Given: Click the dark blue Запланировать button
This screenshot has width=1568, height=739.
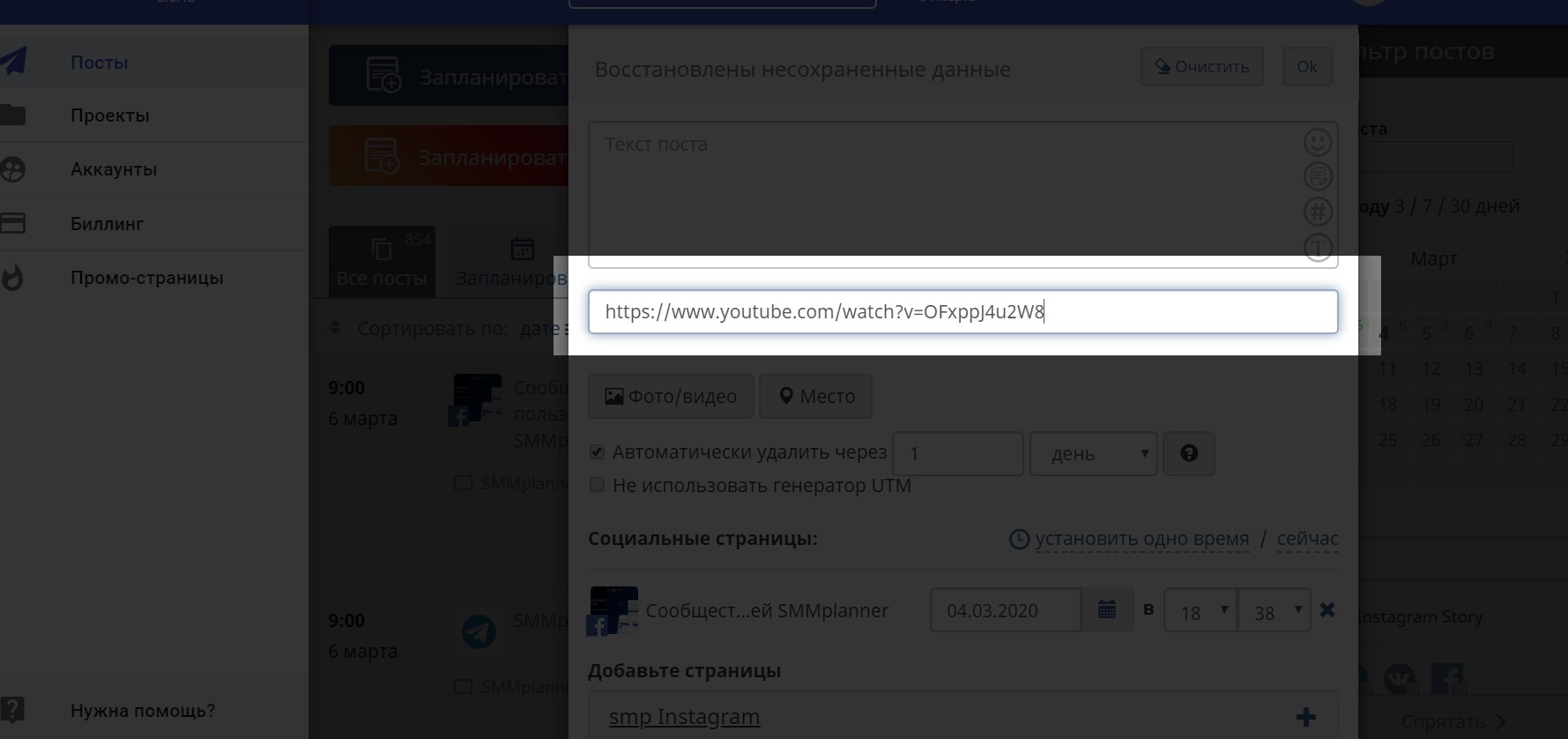Looking at the screenshot, I should pos(449,76).
